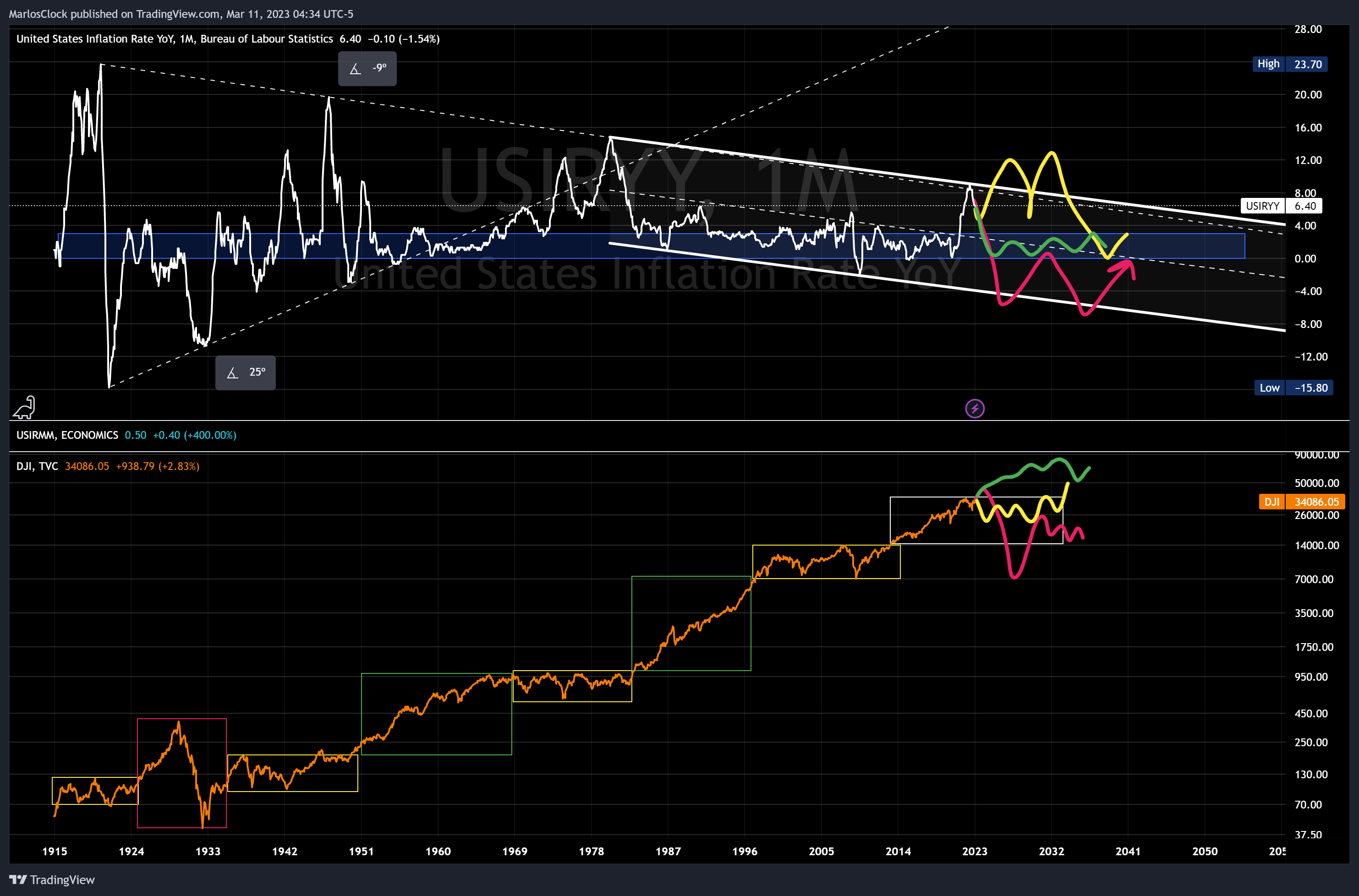Click the 26000.00 level on the DJI axis
Screen dimensions: 1359x896
coord(1317,515)
